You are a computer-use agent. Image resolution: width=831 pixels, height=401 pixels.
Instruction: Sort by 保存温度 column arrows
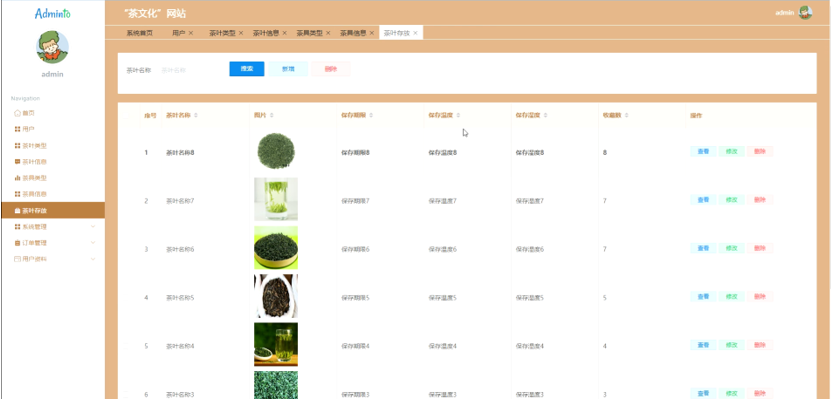tap(458, 115)
